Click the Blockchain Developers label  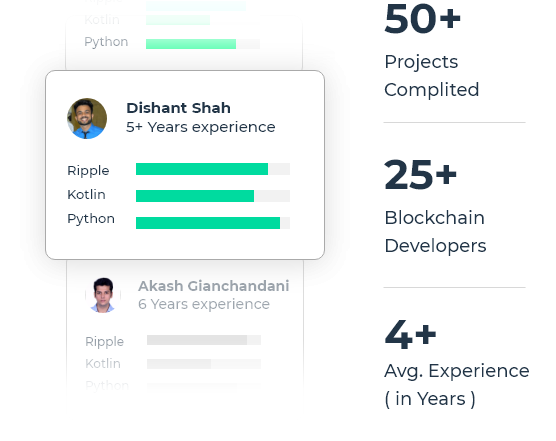coord(435,231)
